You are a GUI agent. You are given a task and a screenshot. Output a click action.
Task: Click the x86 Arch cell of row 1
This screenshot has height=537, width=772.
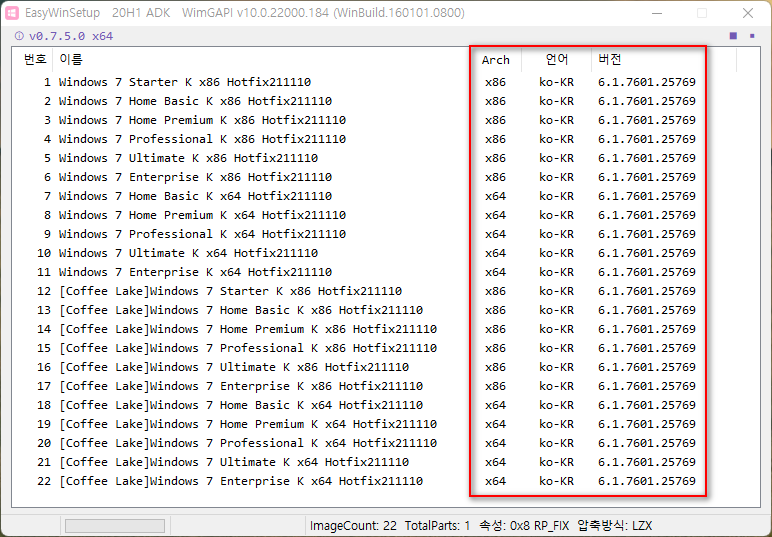[495, 82]
